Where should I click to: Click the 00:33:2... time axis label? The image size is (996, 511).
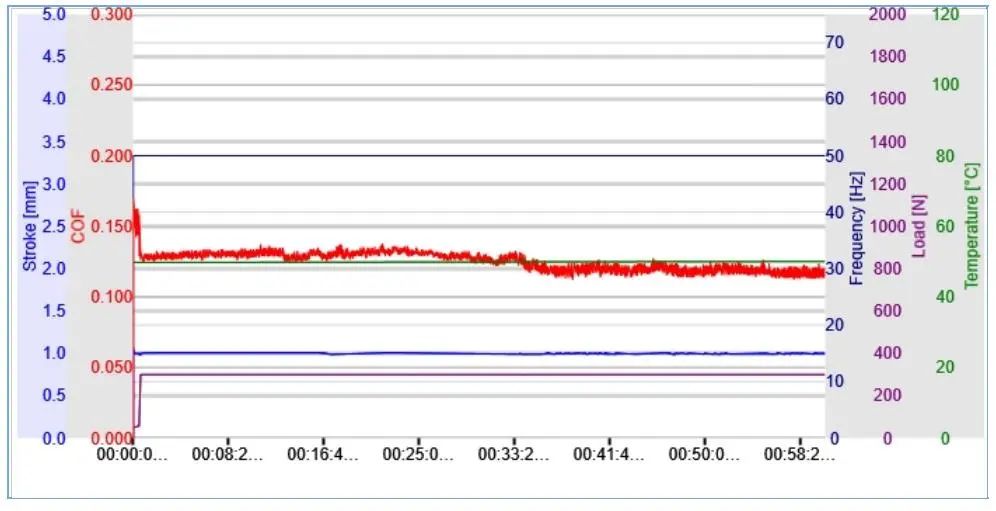(x=513, y=454)
